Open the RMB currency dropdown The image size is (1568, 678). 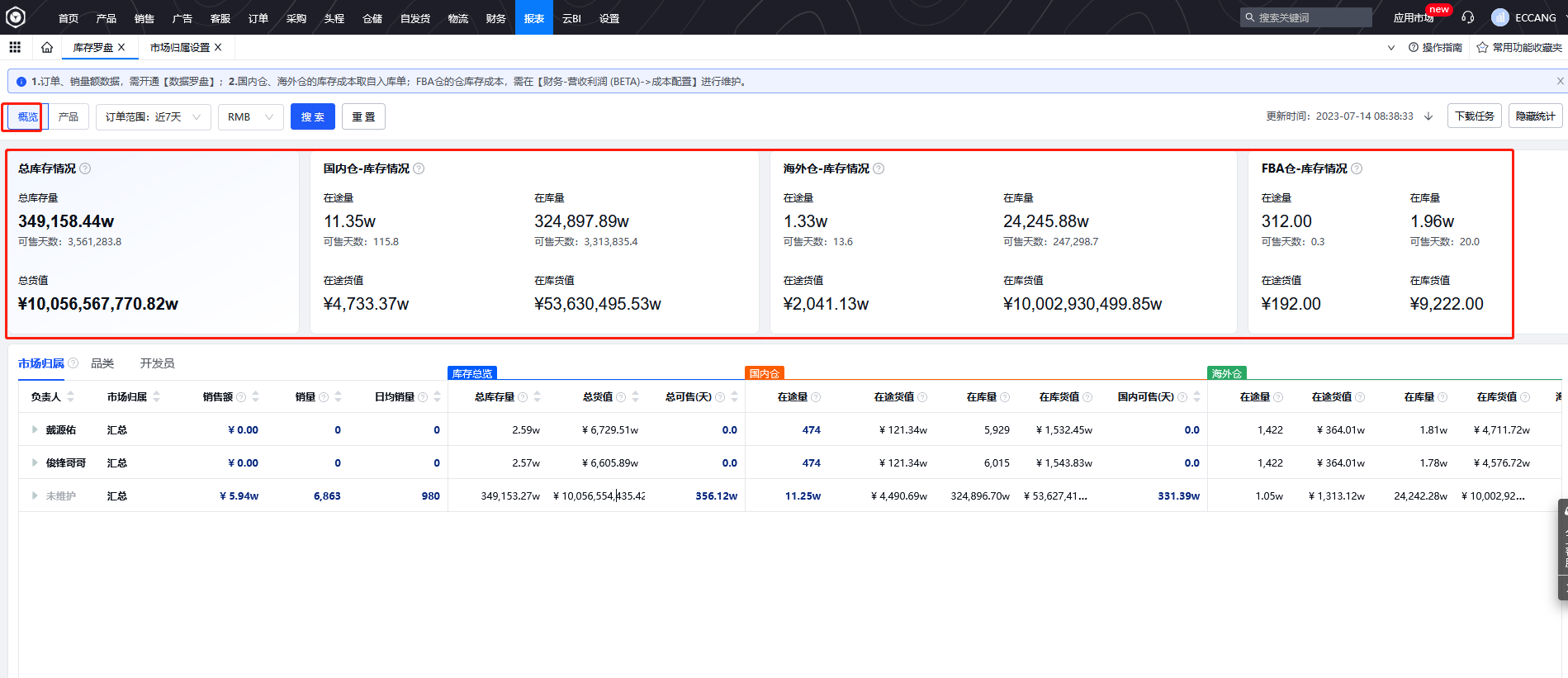point(250,116)
